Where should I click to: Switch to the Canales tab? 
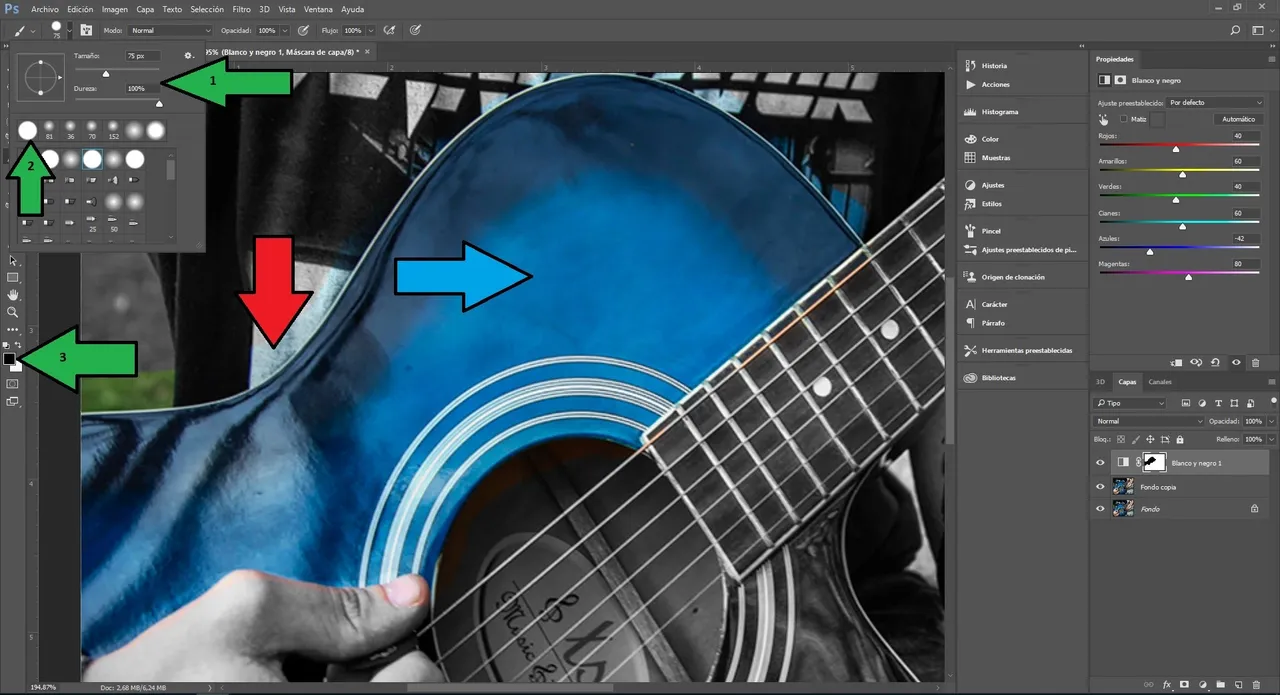pos(1160,382)
